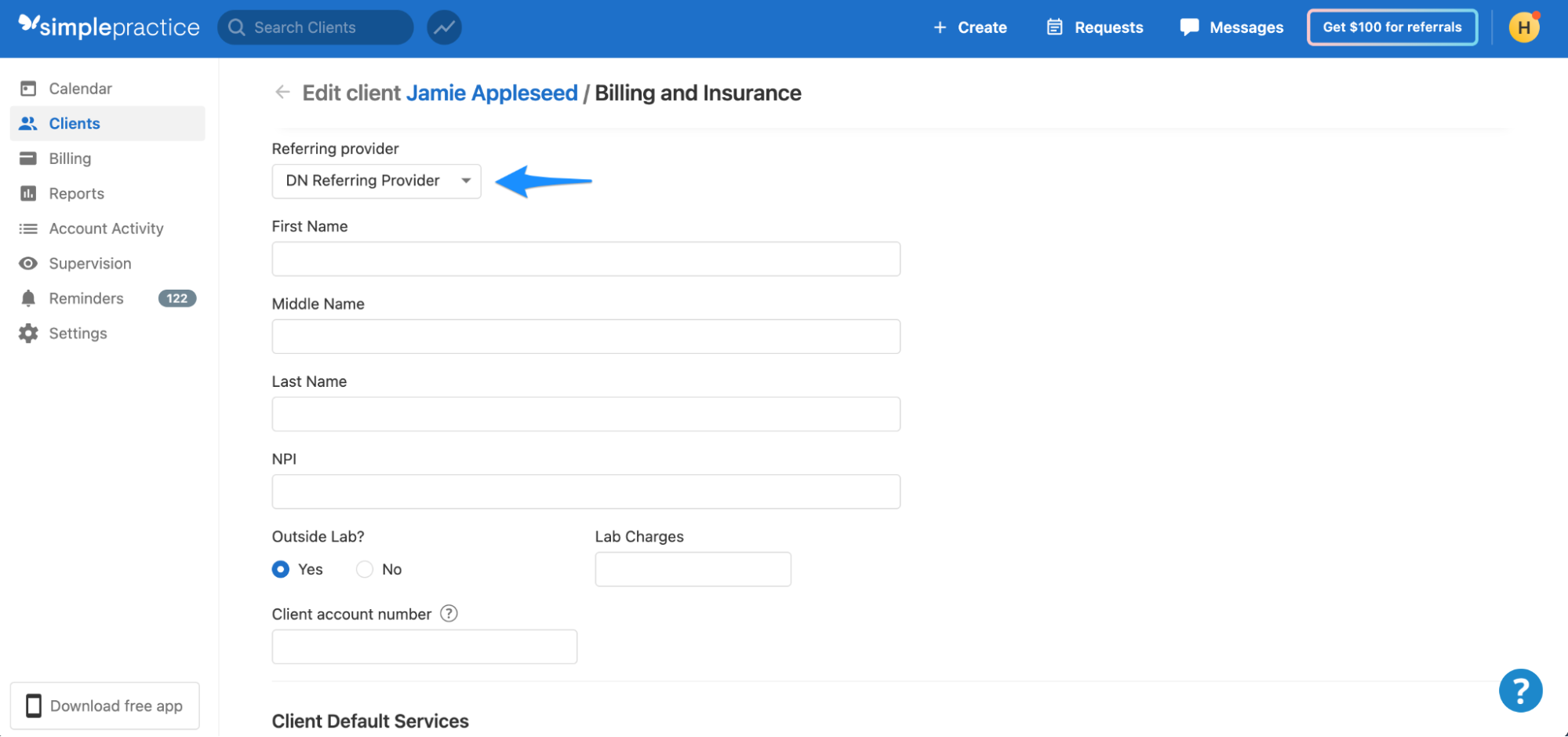The height and width of the screenshot is (737, 1568).
Task: Click the Supervision eye icon
Action: tap(28, 264)
